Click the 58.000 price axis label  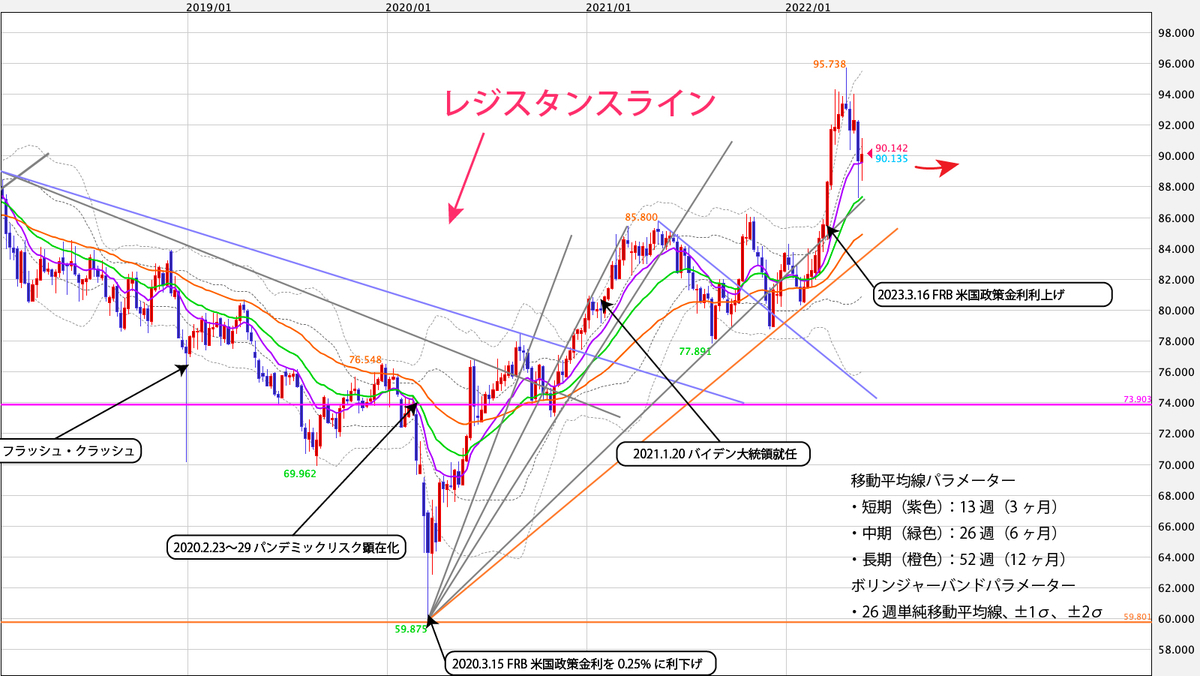click(1175, 650)
